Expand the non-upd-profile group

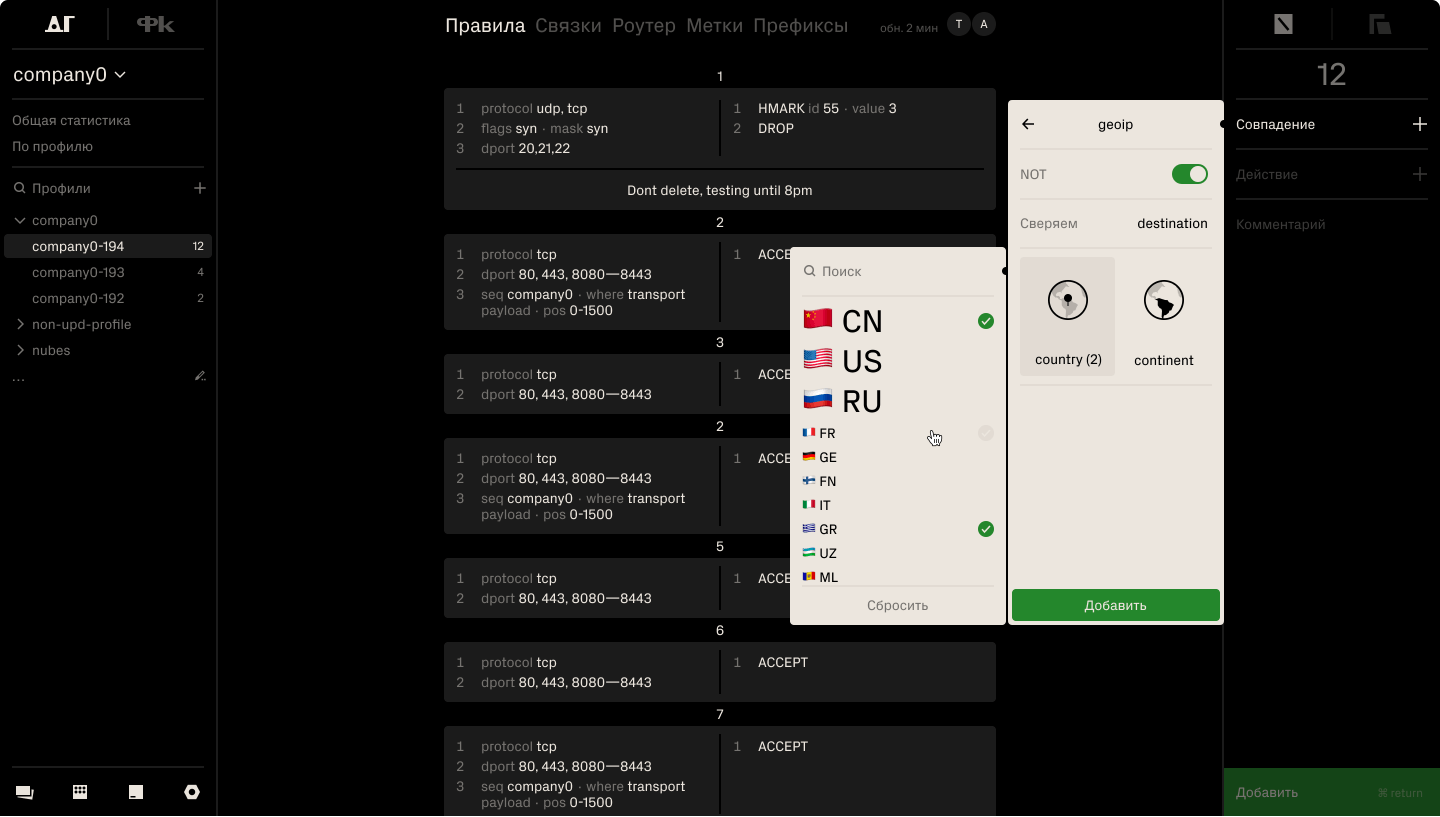click(22, 324)
